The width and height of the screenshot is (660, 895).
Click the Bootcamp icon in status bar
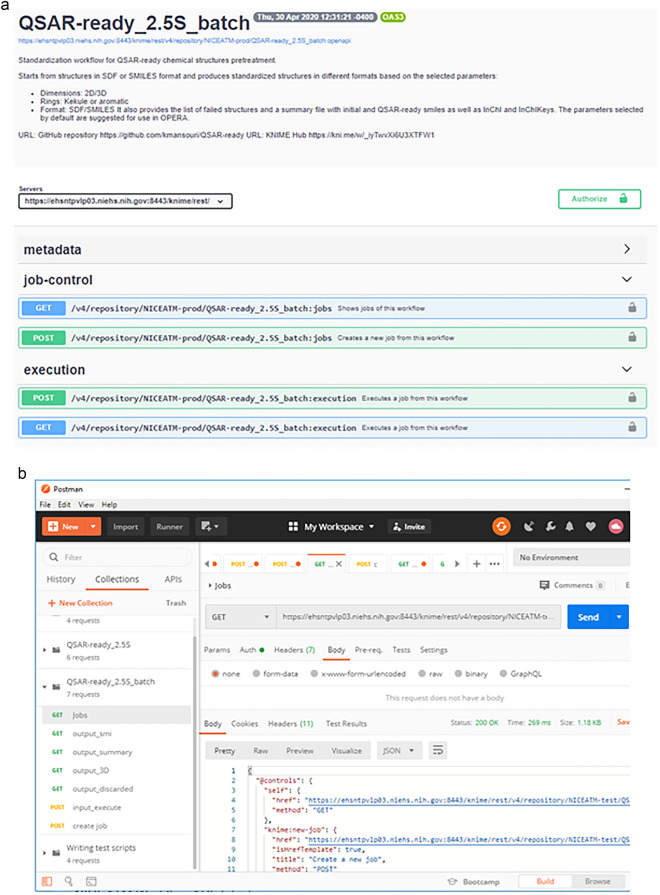tap(452, 881)
